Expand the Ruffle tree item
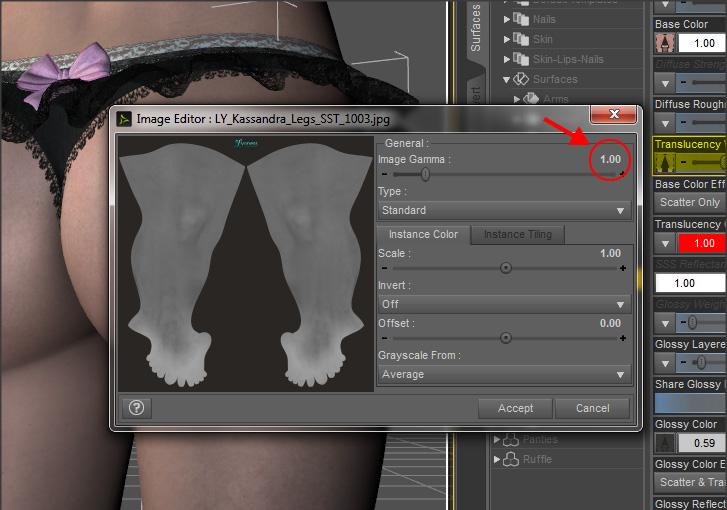 point(497,459)
